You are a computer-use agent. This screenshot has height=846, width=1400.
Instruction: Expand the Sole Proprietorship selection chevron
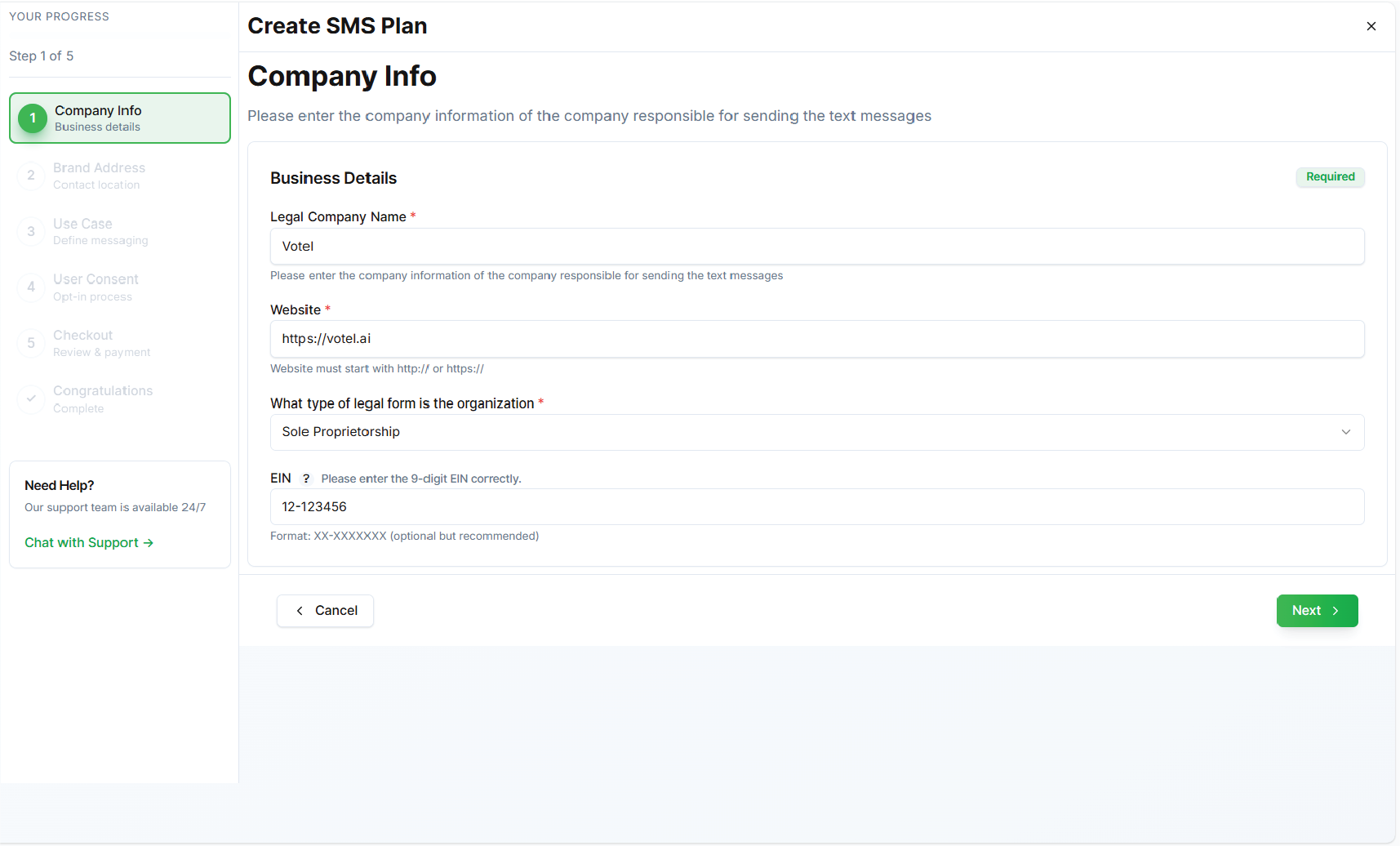pyautogui.click(x=1346, y=432)
